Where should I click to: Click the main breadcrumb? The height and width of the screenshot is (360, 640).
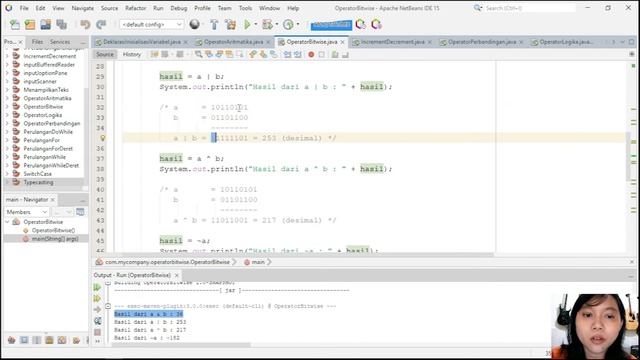tap(258, 262)
